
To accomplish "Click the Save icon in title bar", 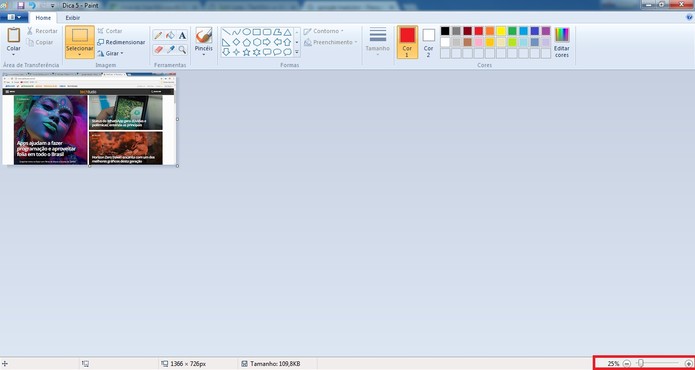I will tap(20, 5).
